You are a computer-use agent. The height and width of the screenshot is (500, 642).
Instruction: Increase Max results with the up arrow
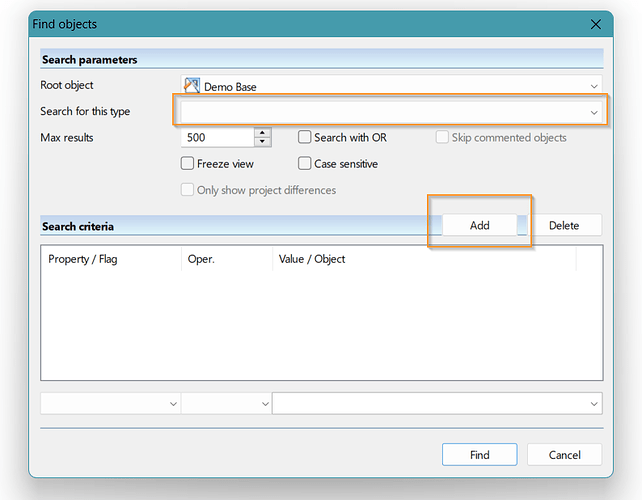[262, 133]
